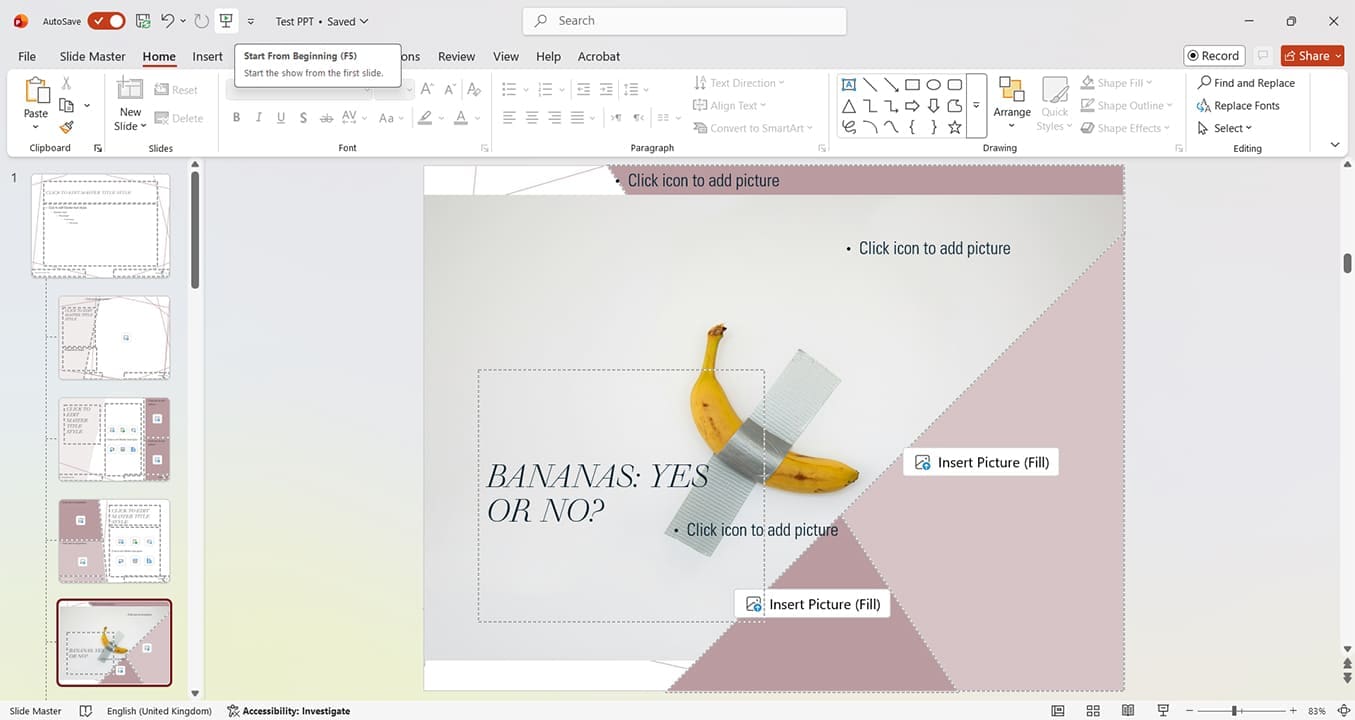Choose the Oval shape in gallery

click(933, 85)
